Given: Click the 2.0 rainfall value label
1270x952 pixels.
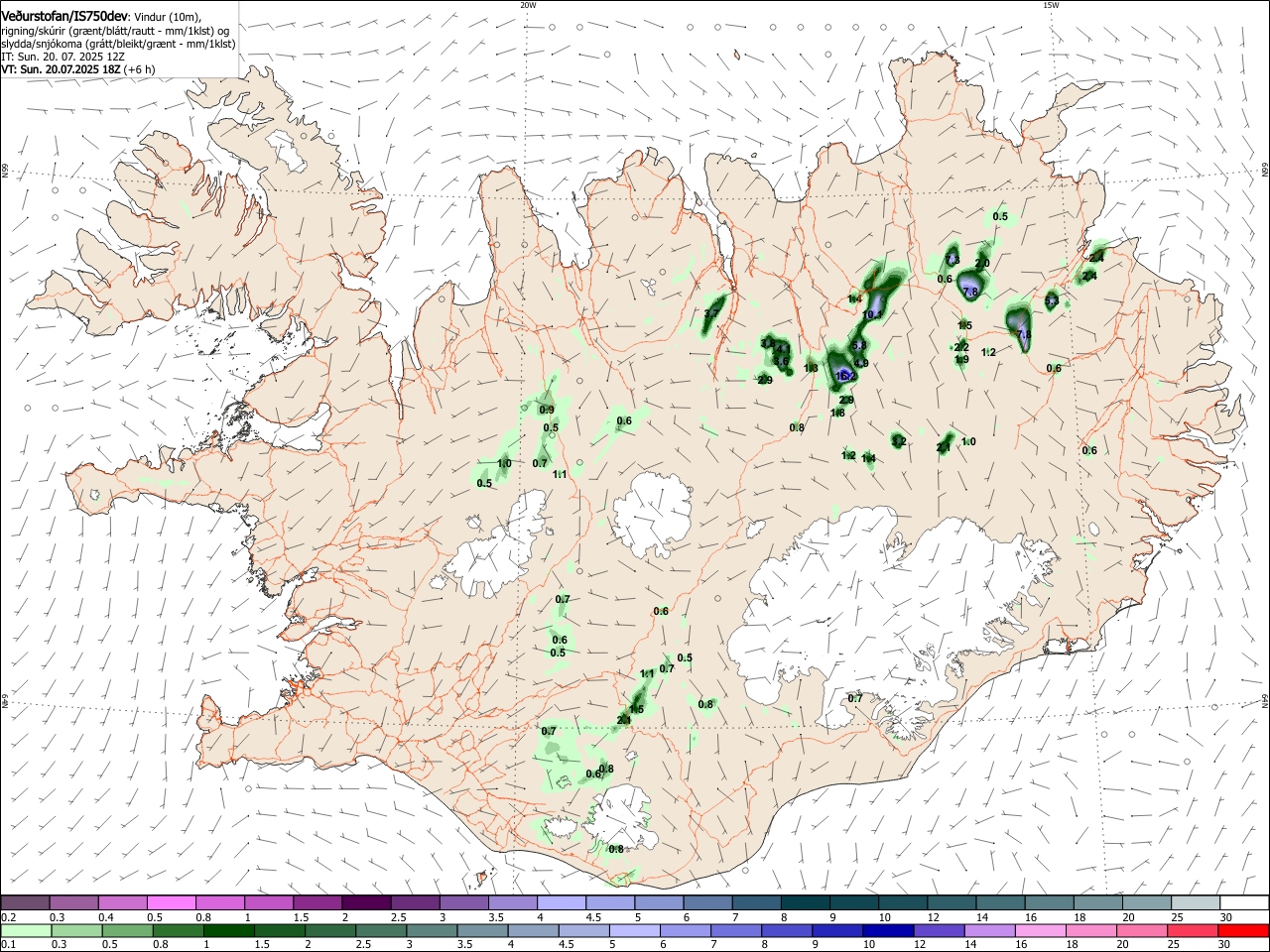Looking at the screenshot, I should [982, 263].
